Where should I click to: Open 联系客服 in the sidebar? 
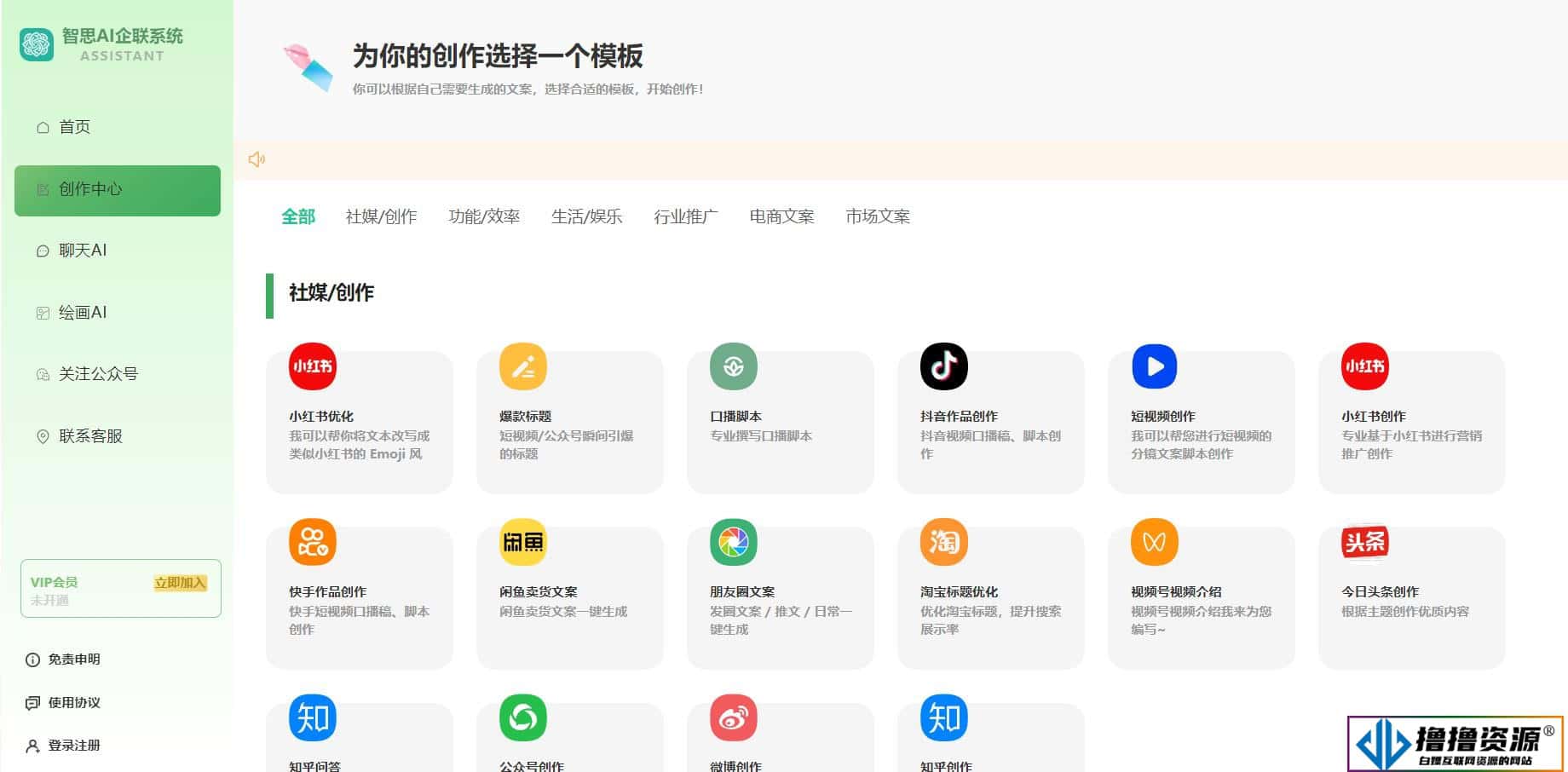coord(118,436)
